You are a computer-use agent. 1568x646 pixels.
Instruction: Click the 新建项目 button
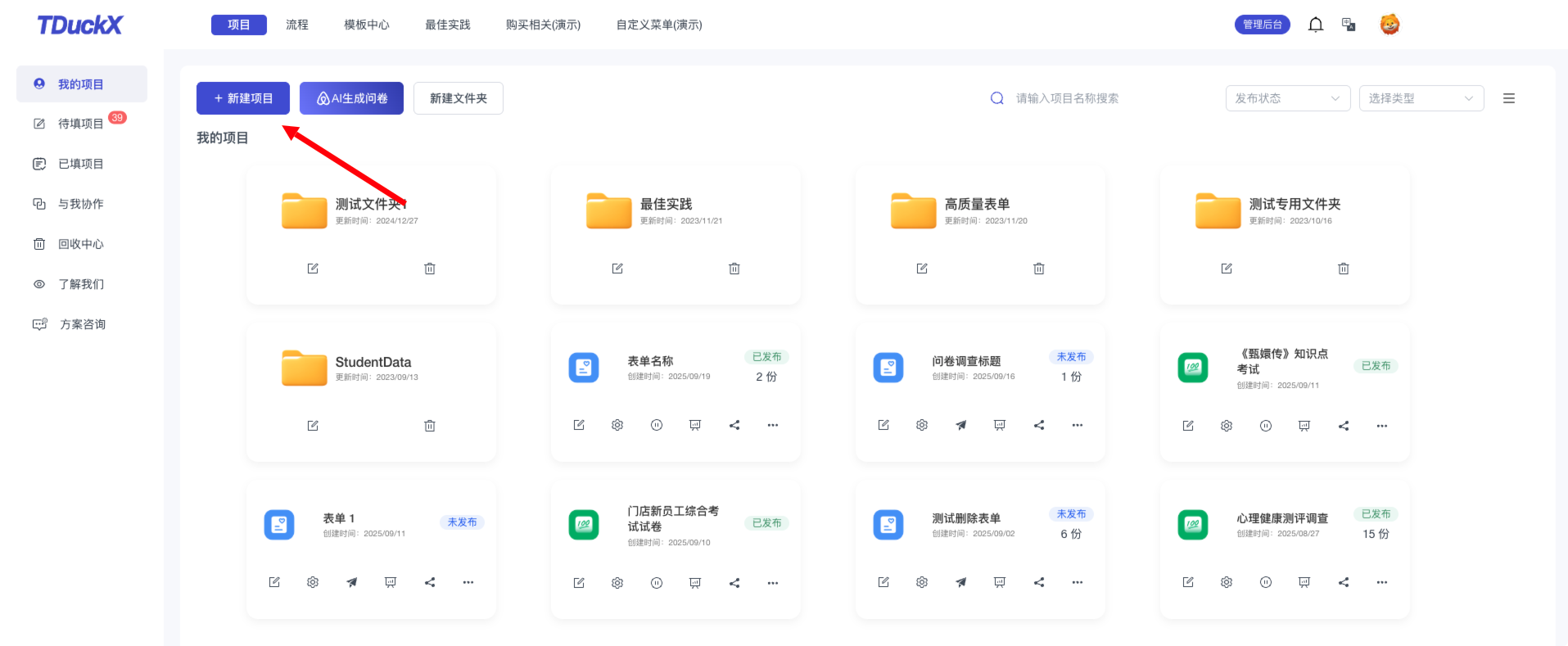243,98
